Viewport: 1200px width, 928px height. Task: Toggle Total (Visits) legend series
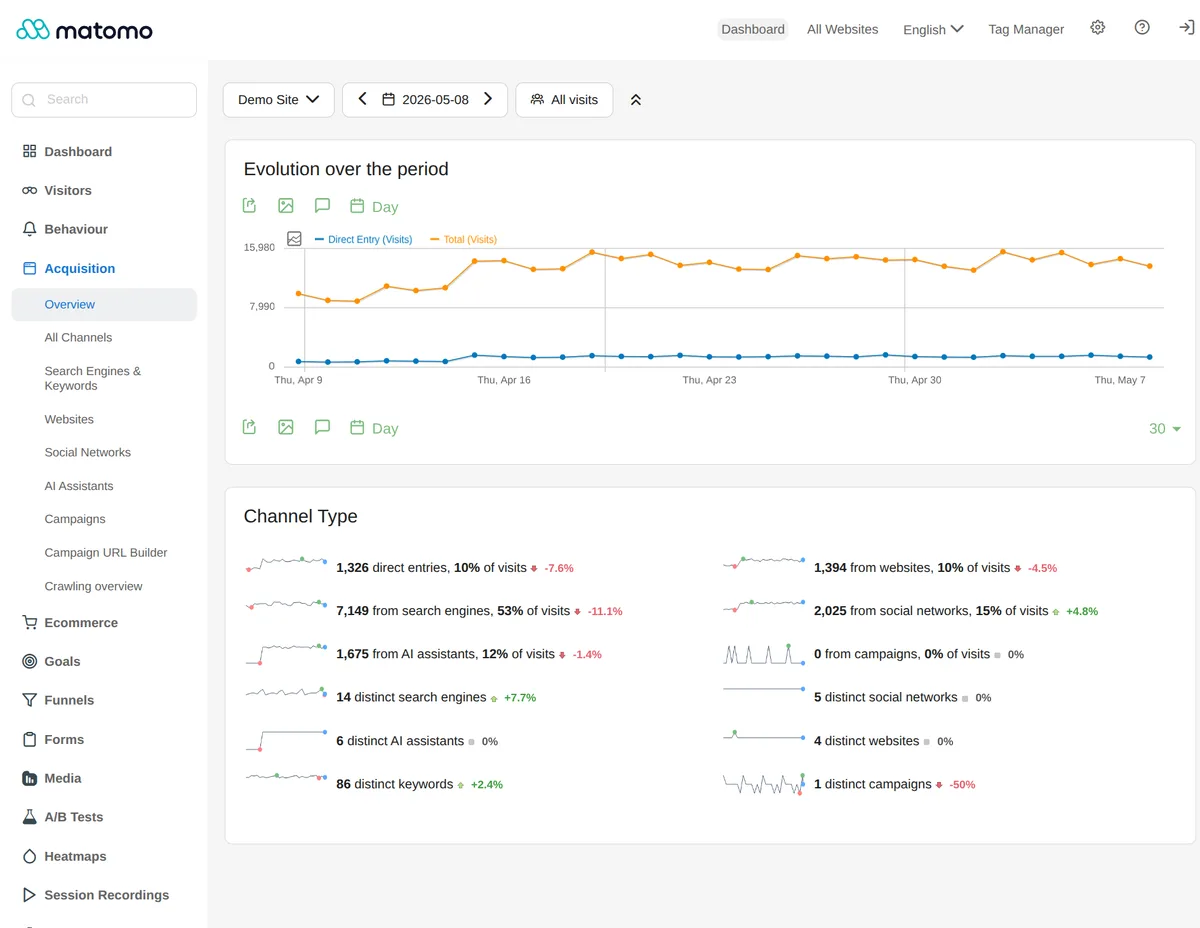pos(464,240)
